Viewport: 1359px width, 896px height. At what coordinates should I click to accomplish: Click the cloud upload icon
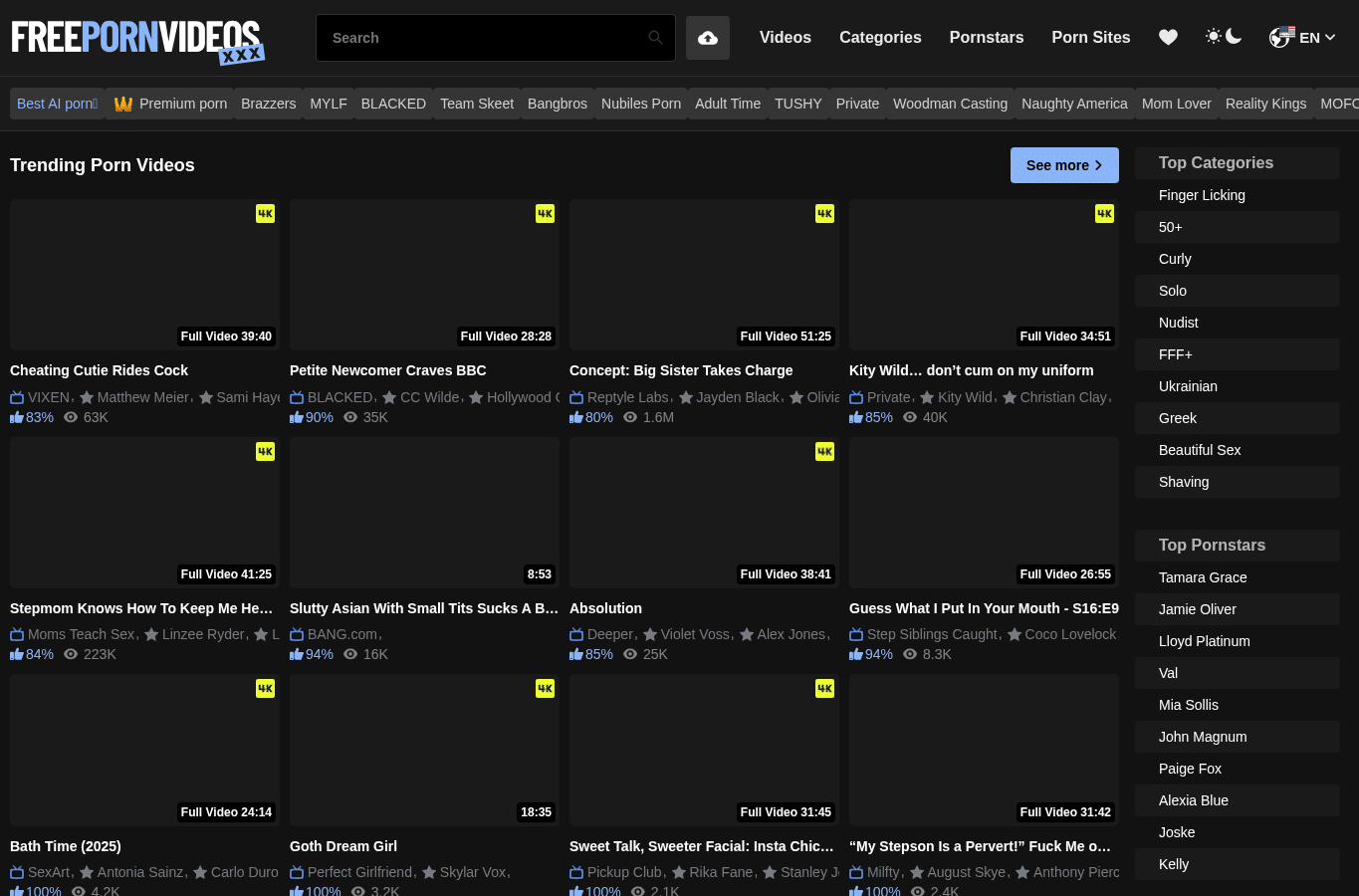pos(708,38)
